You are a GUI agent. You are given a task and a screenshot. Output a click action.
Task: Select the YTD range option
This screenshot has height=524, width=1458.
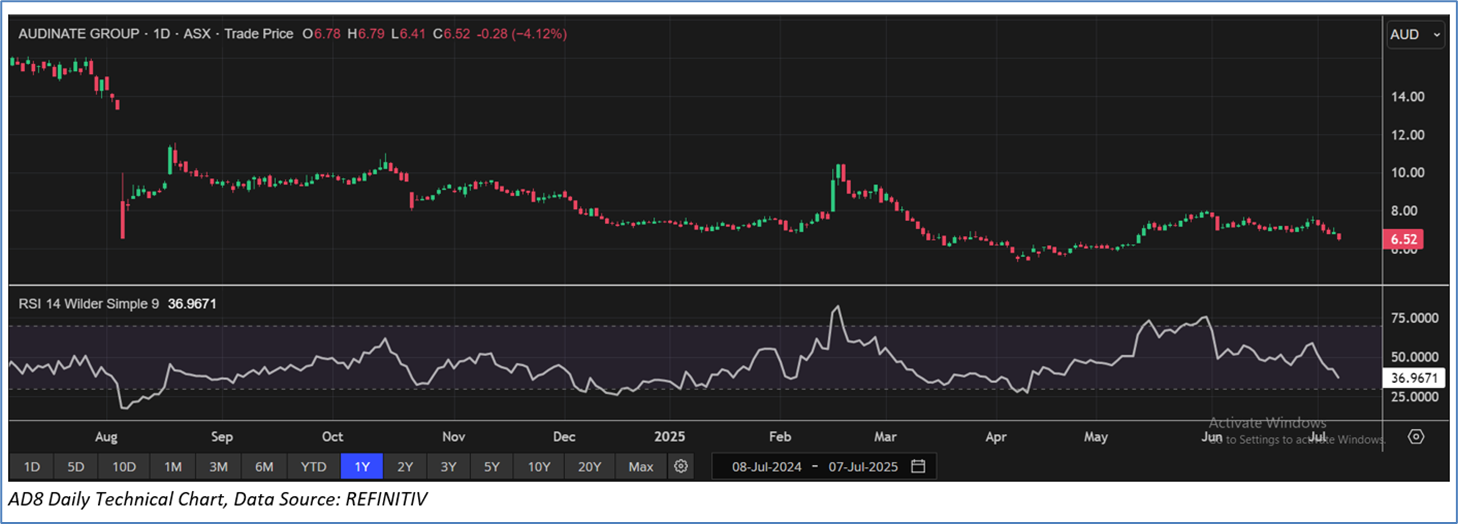tap(314, 466)
